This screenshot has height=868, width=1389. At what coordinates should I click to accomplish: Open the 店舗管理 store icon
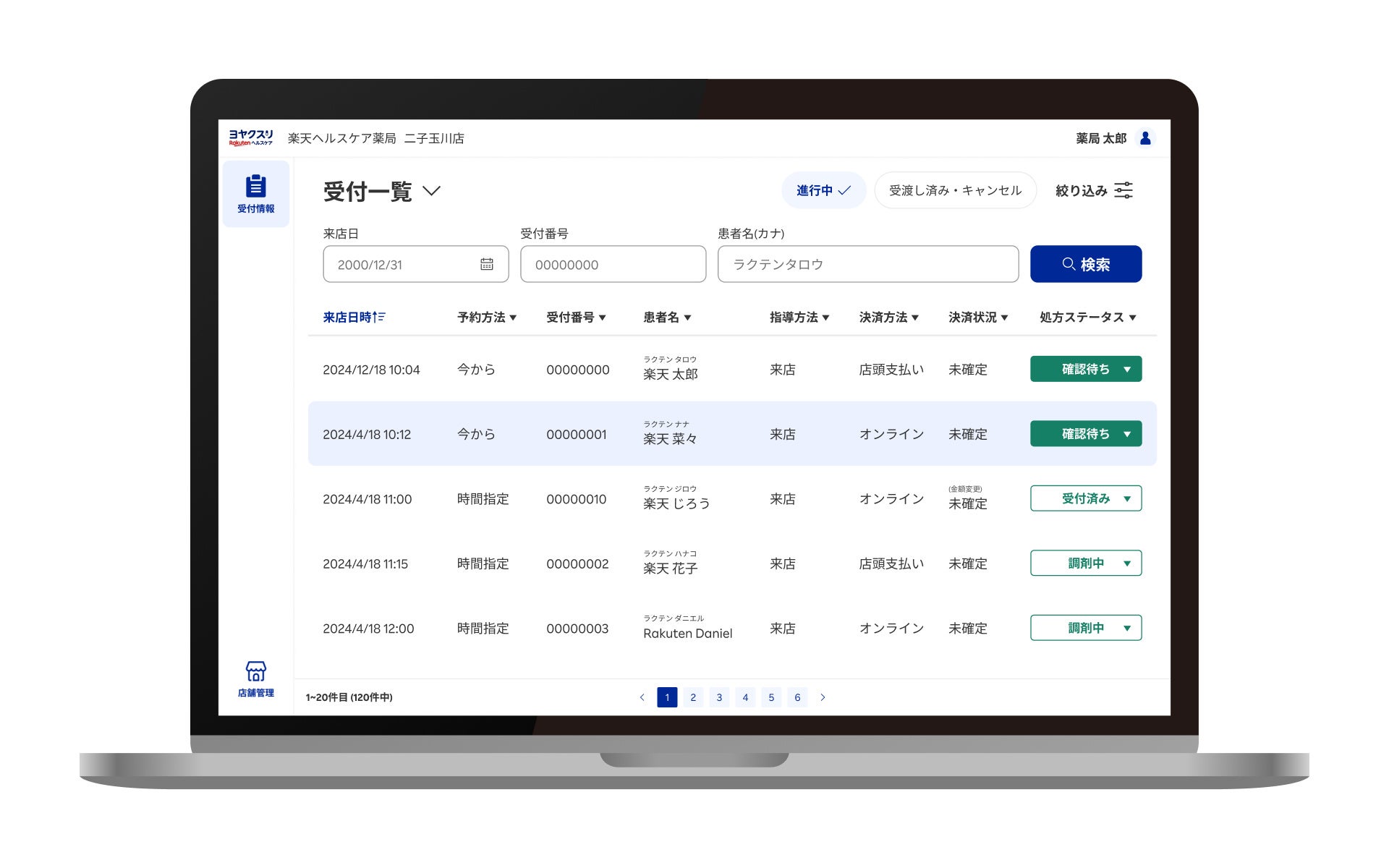coord(255,671)
